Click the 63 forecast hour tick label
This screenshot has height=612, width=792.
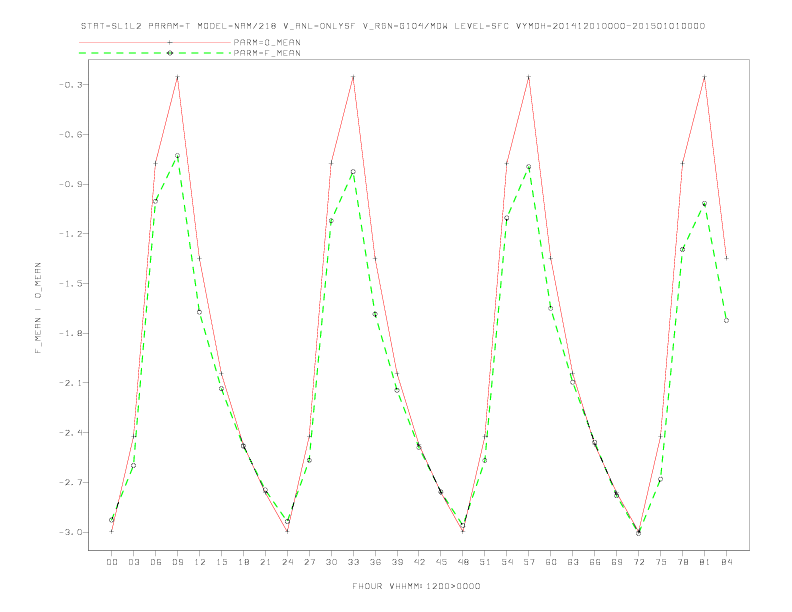pos(573,562)
